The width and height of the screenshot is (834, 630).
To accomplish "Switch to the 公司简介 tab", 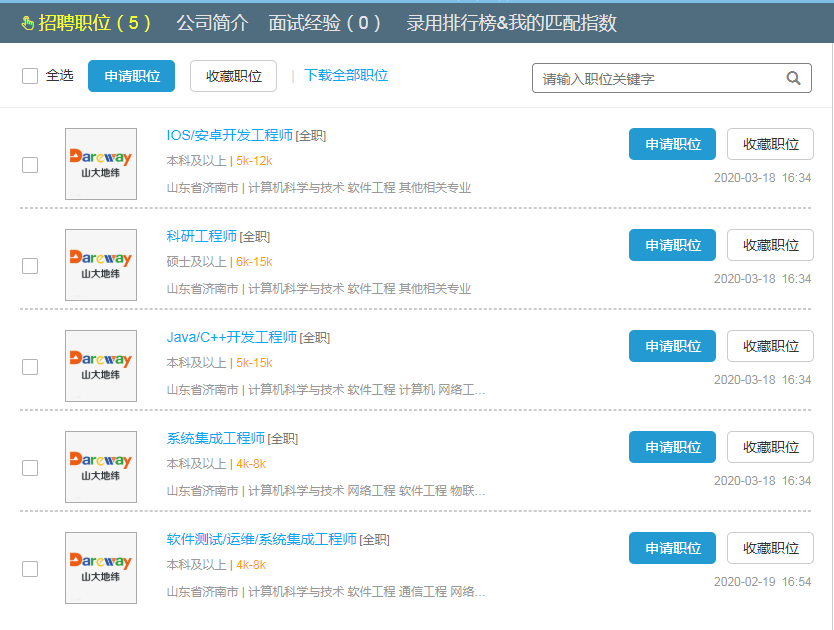I will [x=212, y=23].
